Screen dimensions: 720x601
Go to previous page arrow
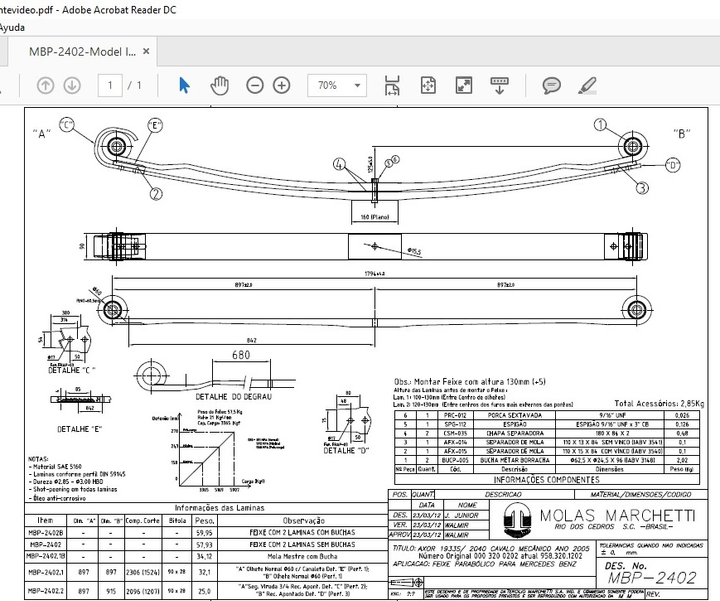pyautogui.click(x=46, y=85)
